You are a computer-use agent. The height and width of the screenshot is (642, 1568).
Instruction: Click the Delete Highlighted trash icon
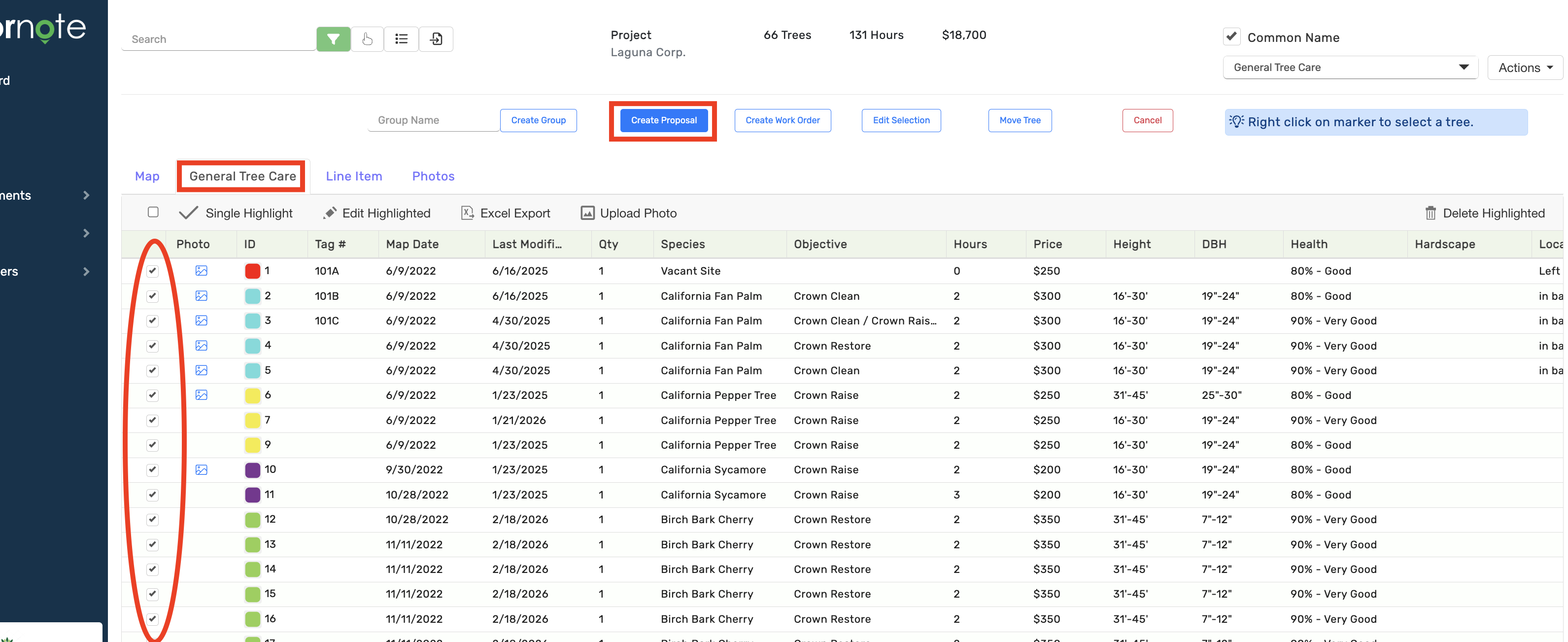point(1431,213)
